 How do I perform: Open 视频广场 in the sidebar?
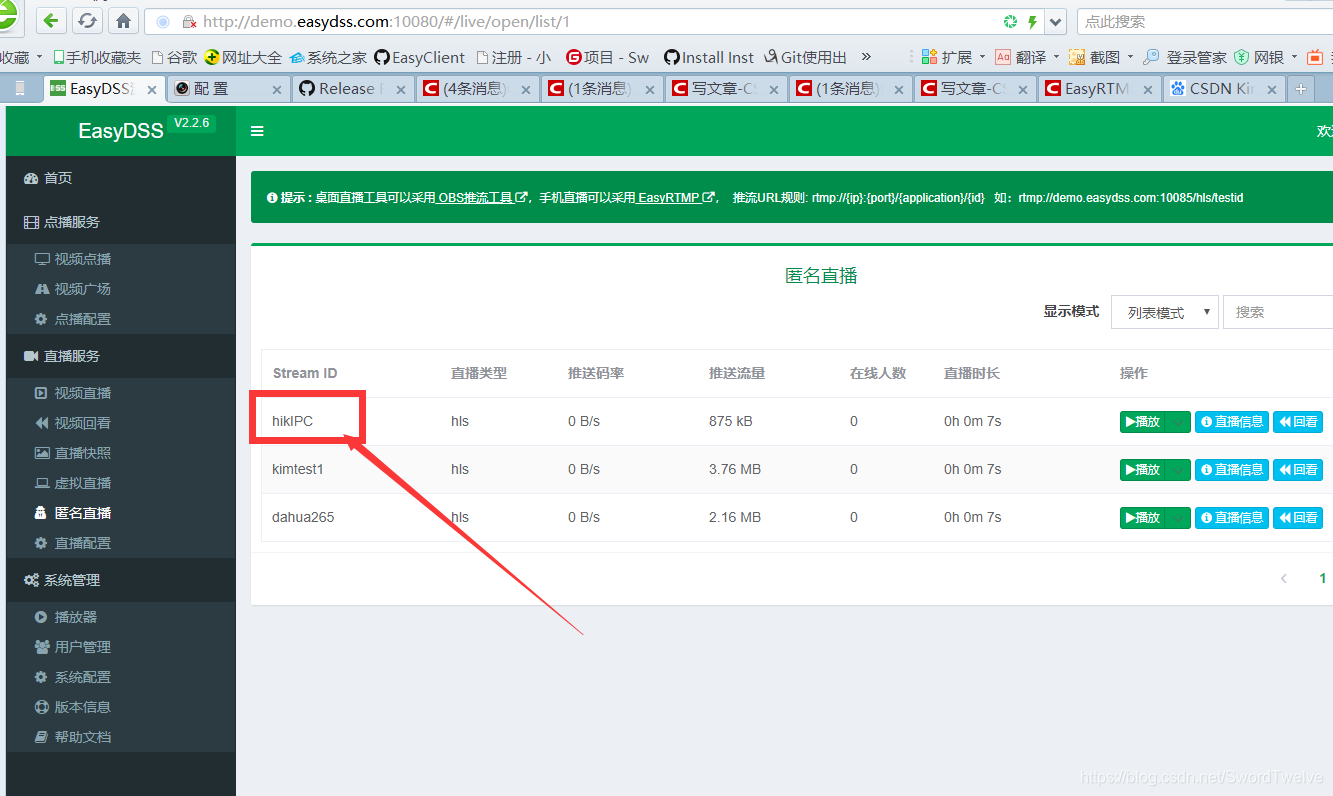point(120,289)
